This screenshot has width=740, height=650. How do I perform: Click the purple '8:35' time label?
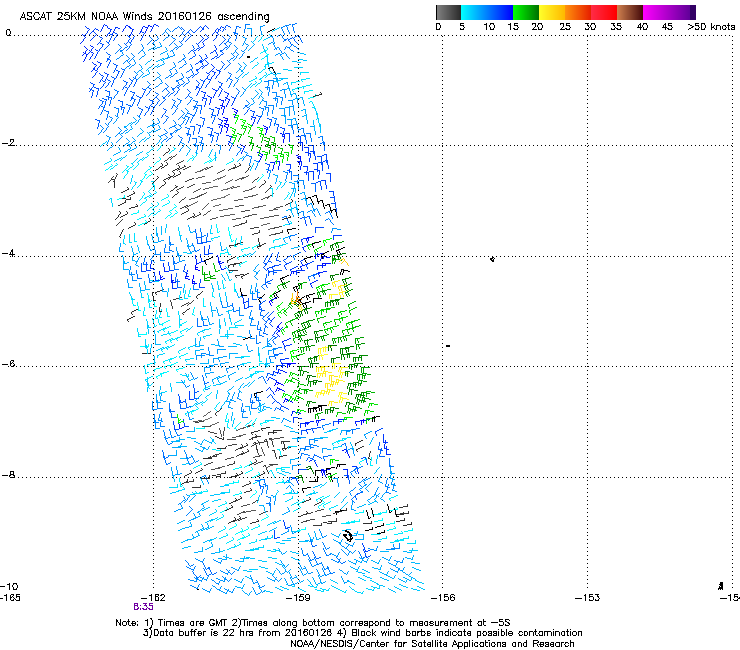(x=143, y=607)
